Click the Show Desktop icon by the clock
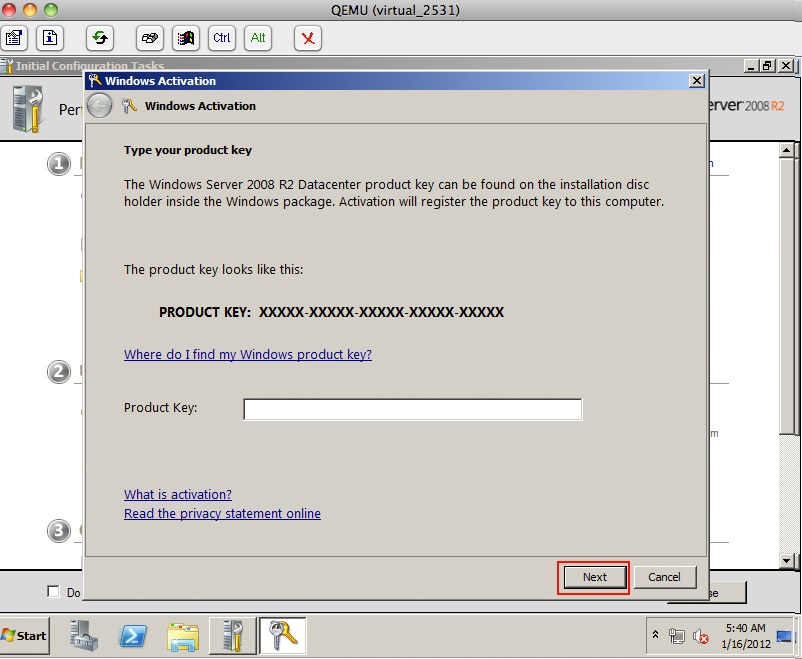 784,636
